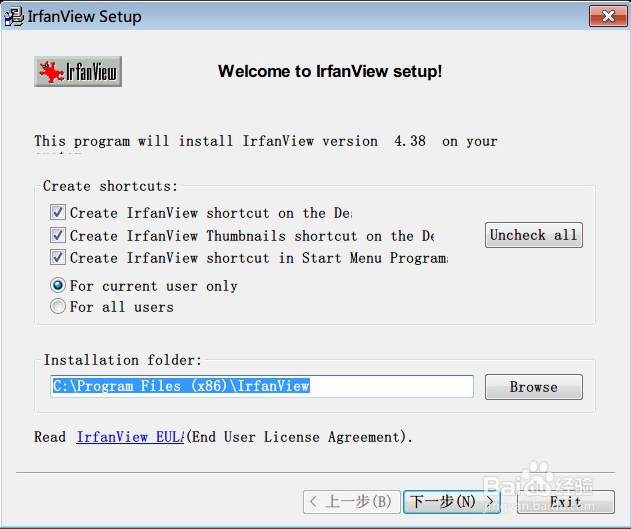This screenshot has width=631, height=529.
Task: Exit the IrfanView setup
Action: tap(566, 502)
